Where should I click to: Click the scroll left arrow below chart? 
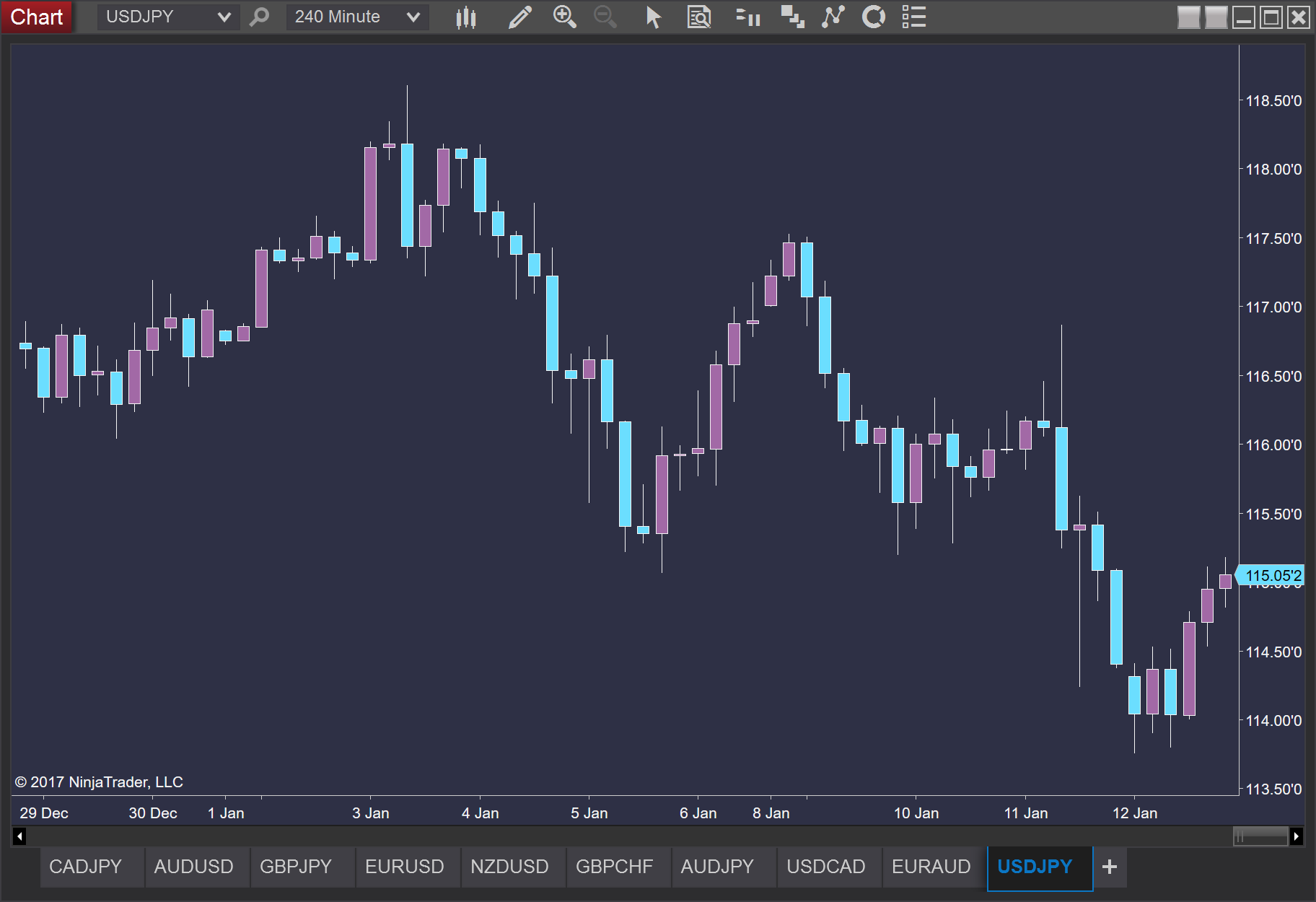pos(19,836)
